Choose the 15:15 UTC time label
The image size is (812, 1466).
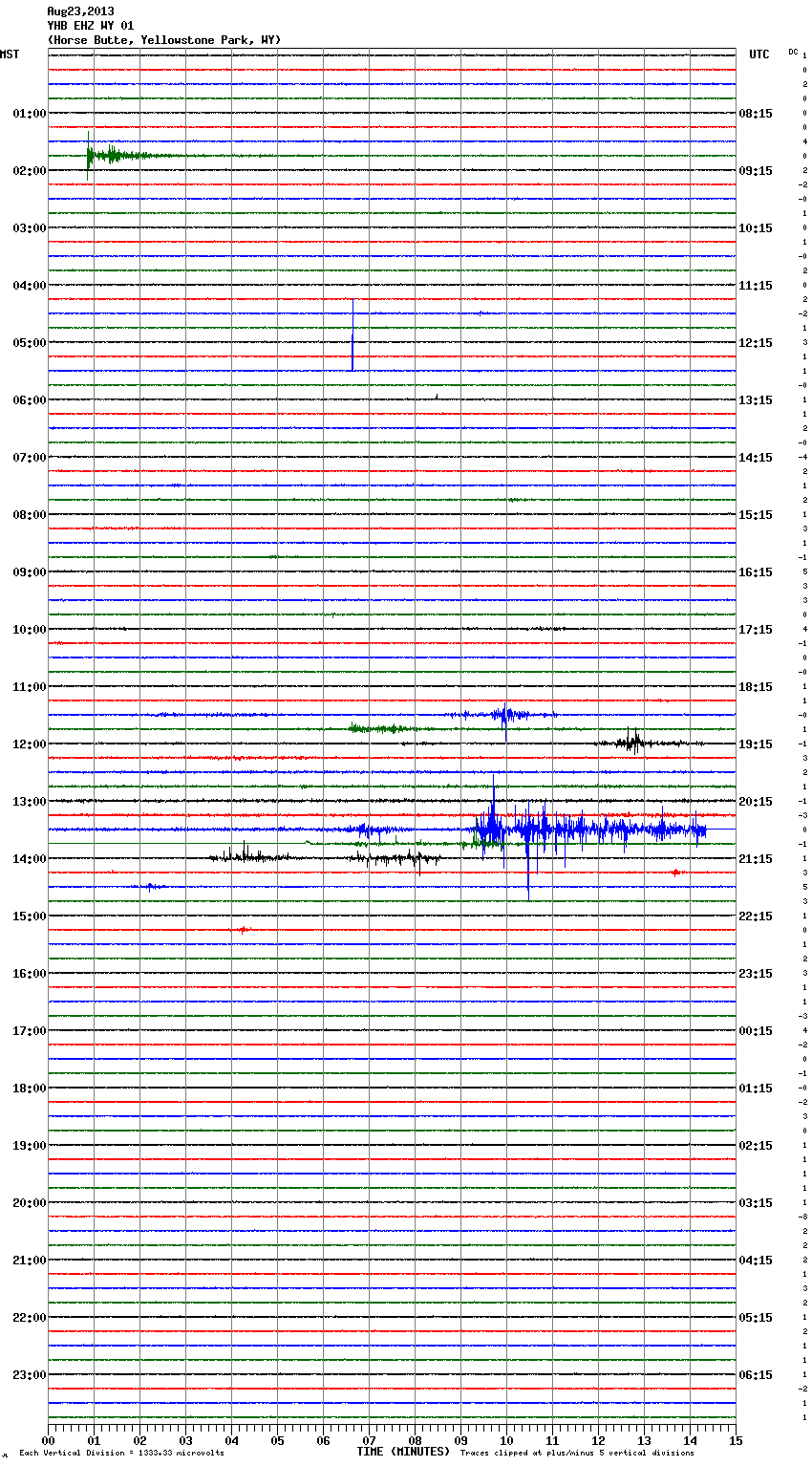point(756,515)
